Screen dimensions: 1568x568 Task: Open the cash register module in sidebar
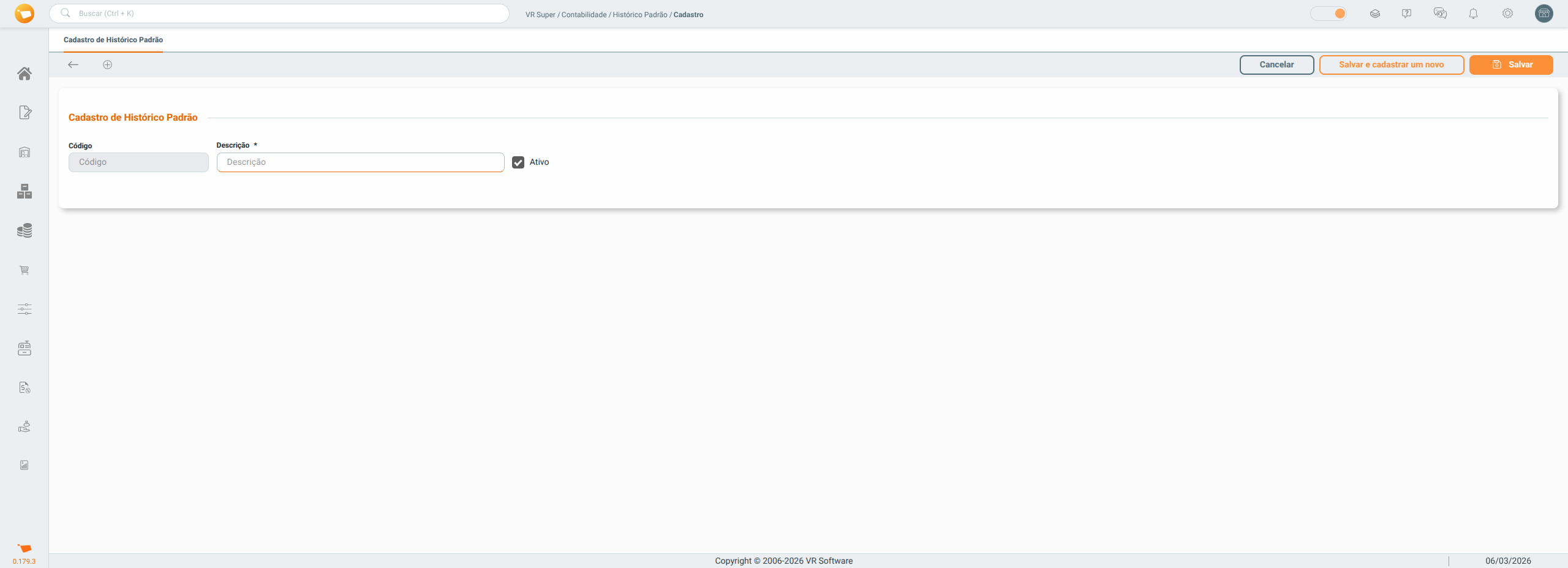(24, 348)
